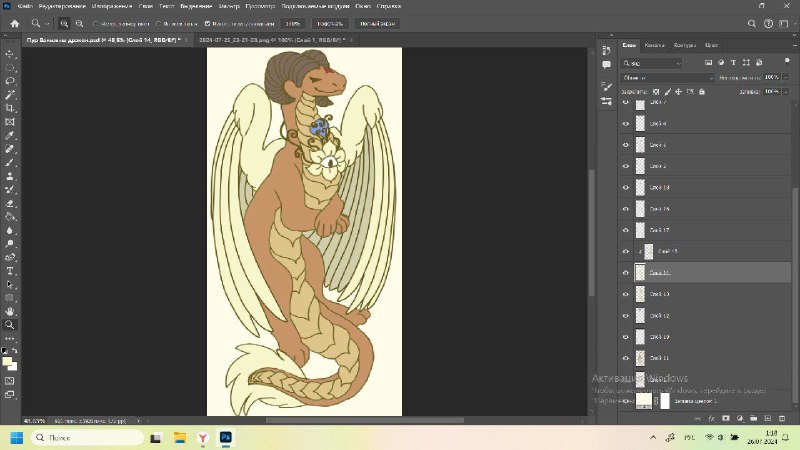Choose the Lasso tool

coord(10,81)
